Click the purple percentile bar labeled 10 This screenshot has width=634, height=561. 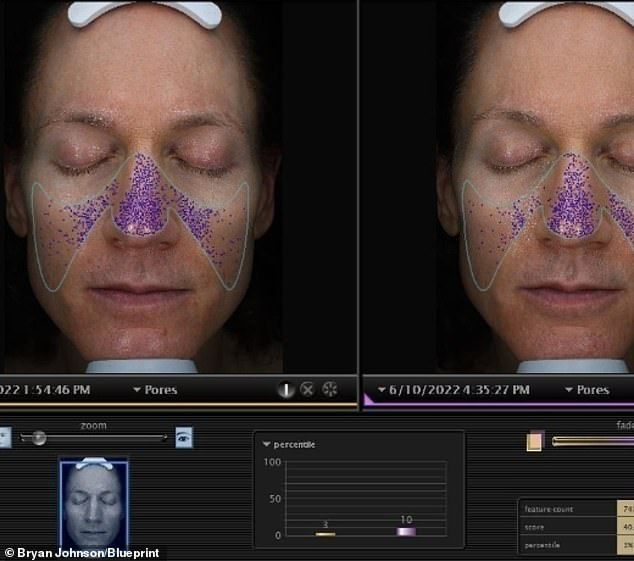(406, 532)
